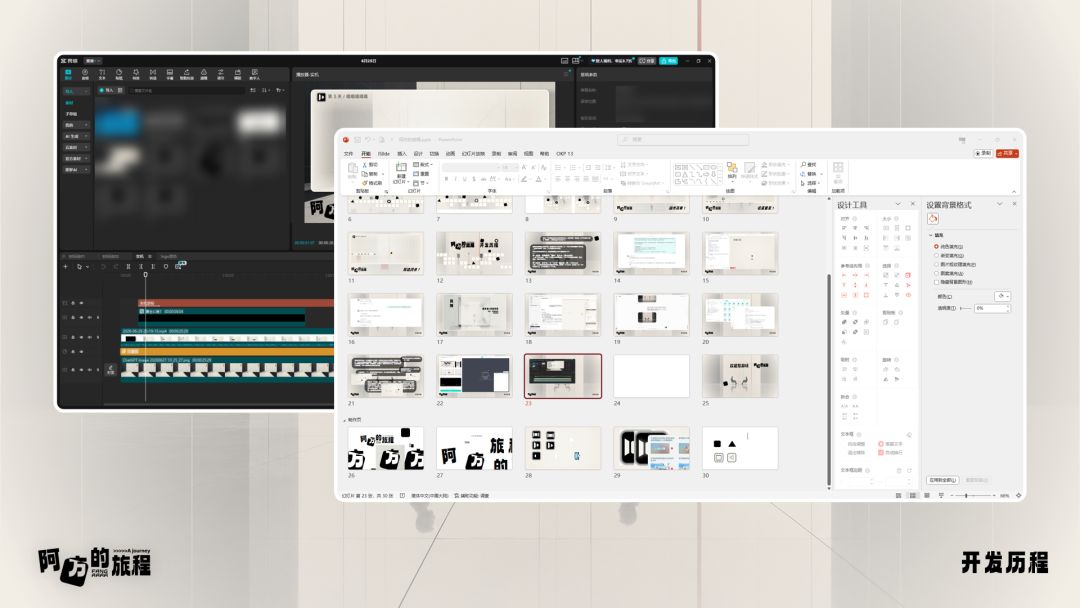Select slide 22 thumbnail in sorter
This screenshot has height=608, width=1080.
(475, 376)
